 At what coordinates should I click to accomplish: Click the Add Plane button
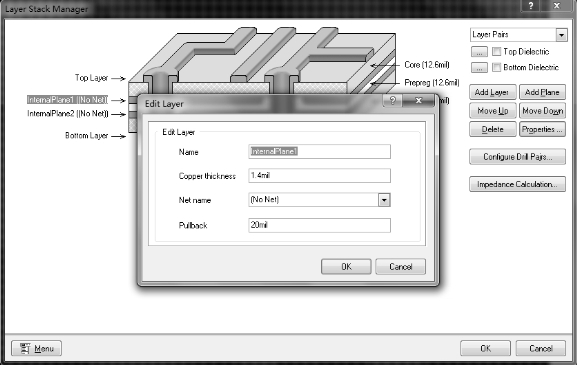pyautogui.click(x=542, y=92)
